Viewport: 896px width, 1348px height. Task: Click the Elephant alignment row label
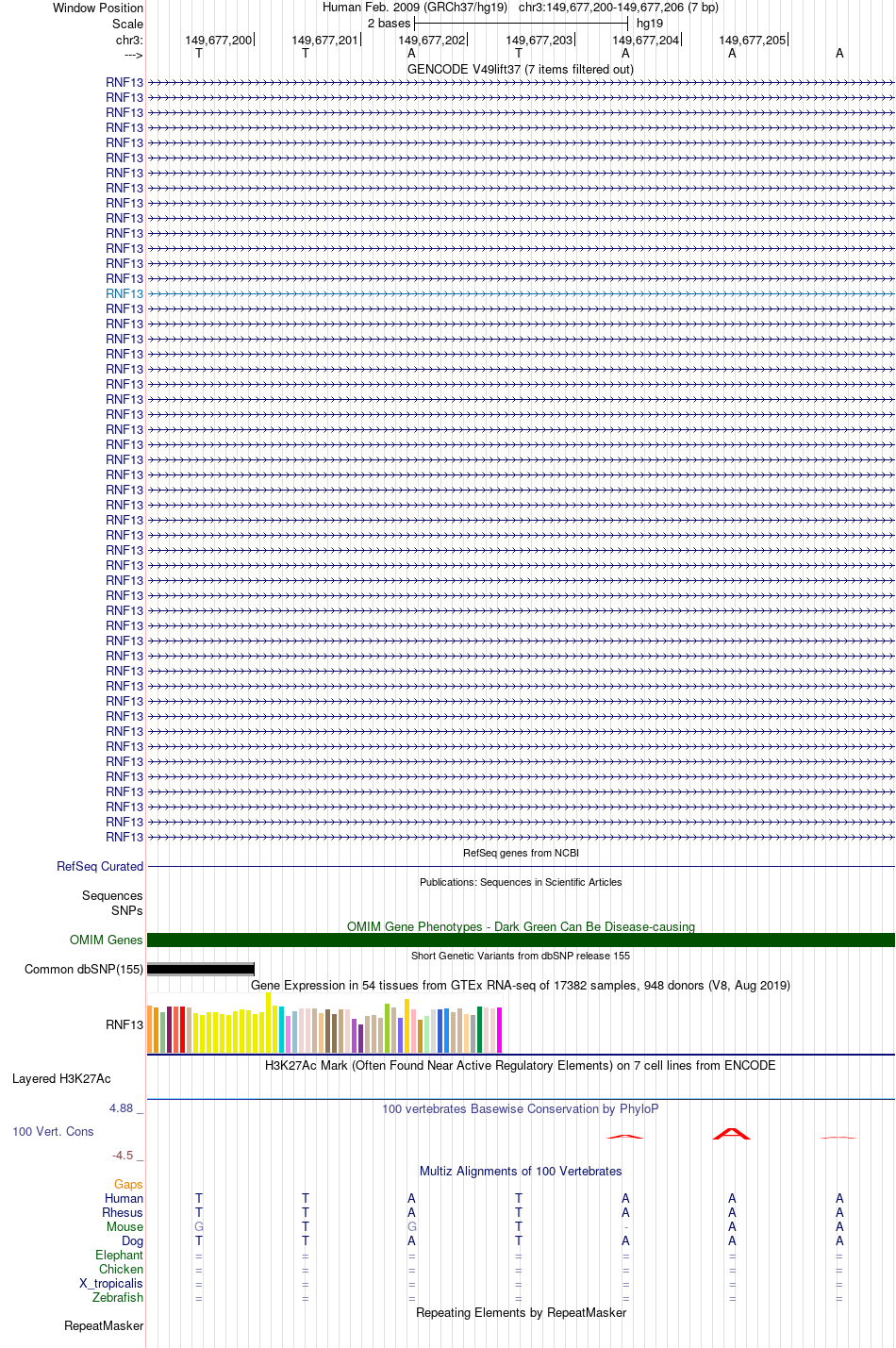tap(119, 1255)
